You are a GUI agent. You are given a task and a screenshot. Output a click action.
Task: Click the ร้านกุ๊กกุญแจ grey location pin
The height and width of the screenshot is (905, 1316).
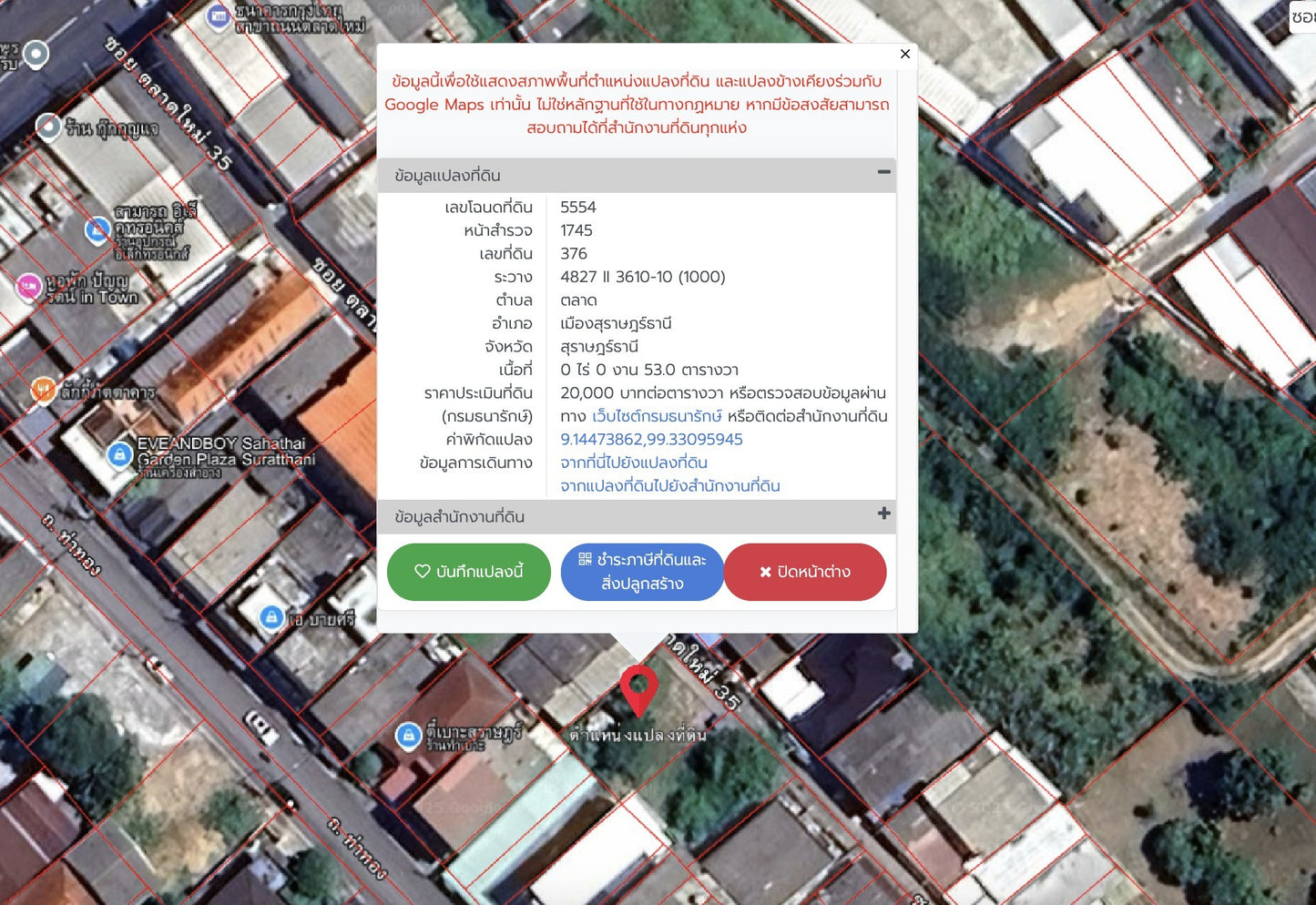(x=48, y=127)
